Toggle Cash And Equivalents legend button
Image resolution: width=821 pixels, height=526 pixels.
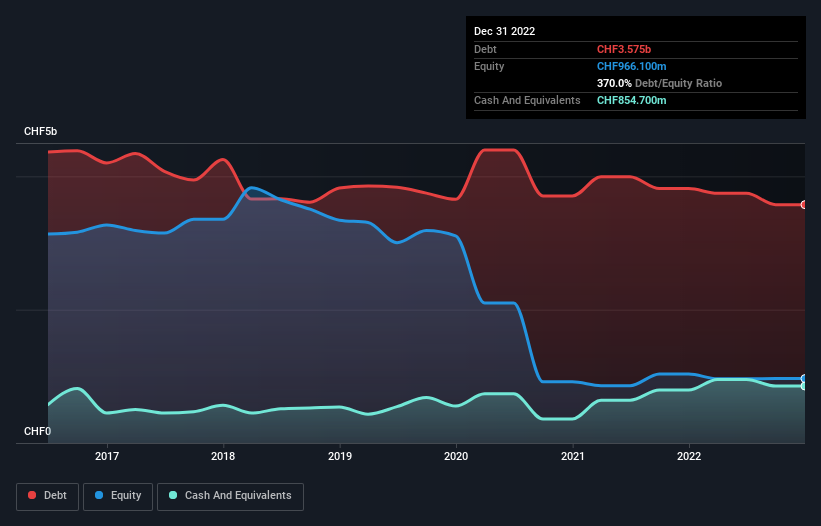(230, 496)
